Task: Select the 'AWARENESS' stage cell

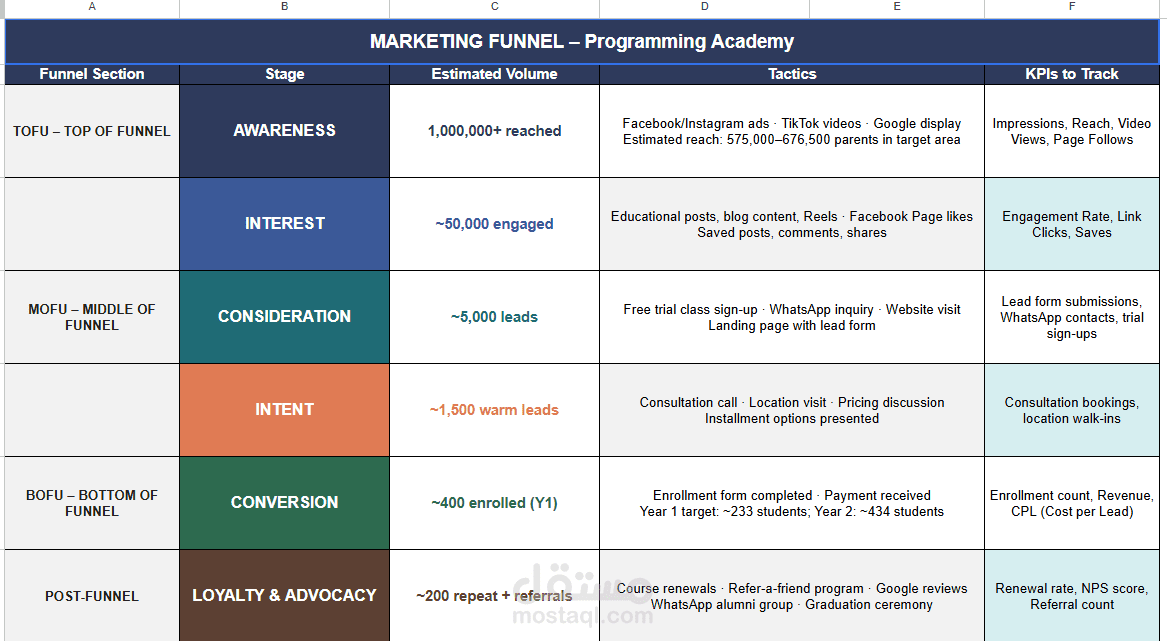Action: point(284,131)
